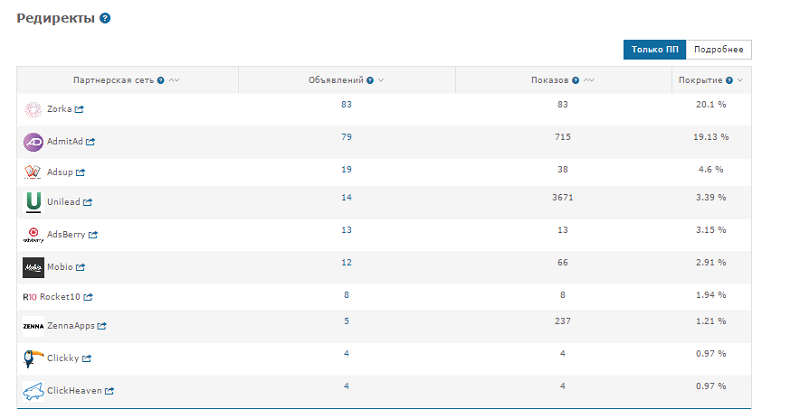Click help icon beside Партнерская сеть header

161,81
